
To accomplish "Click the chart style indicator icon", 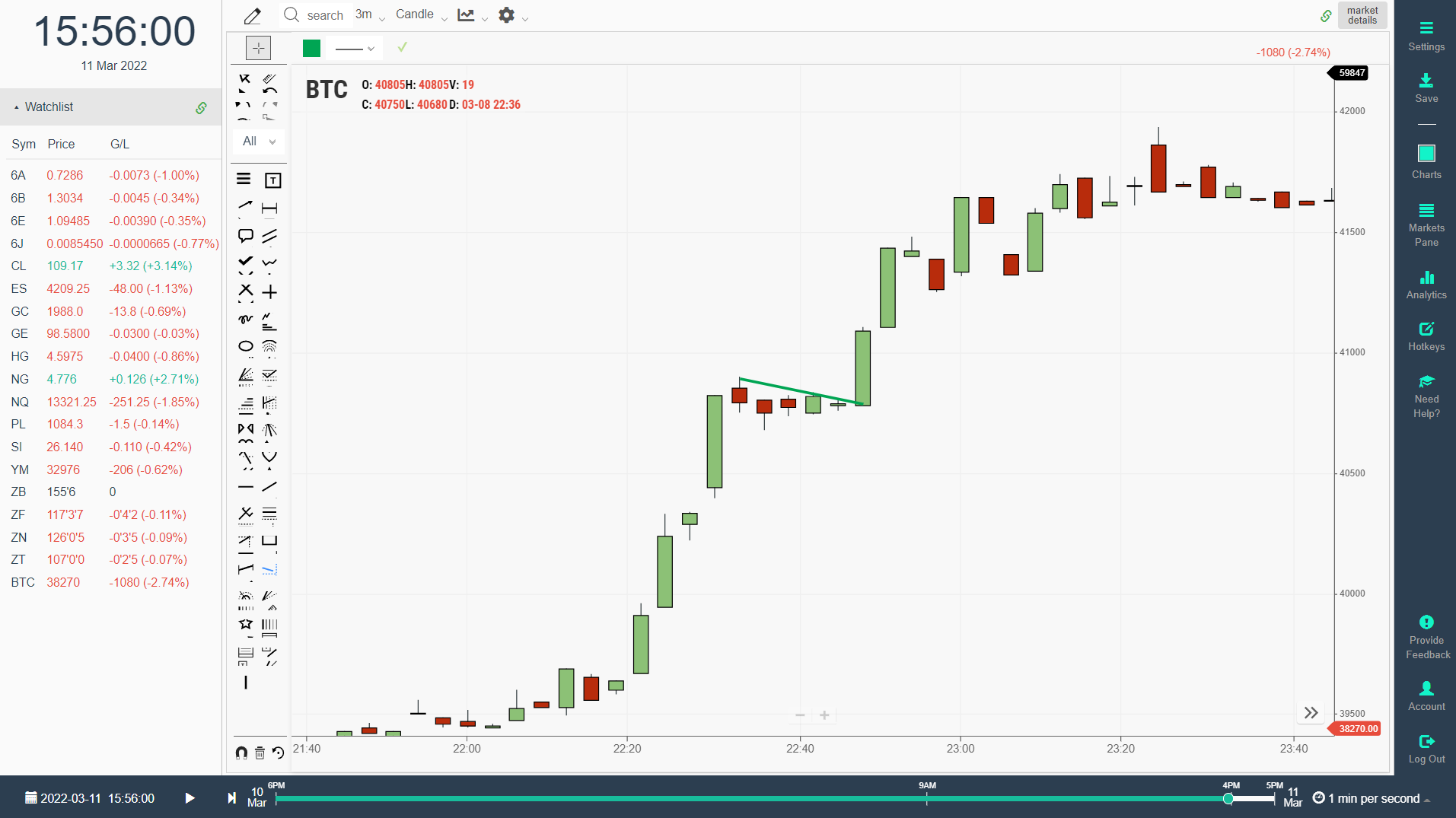I will pos(466,14).
